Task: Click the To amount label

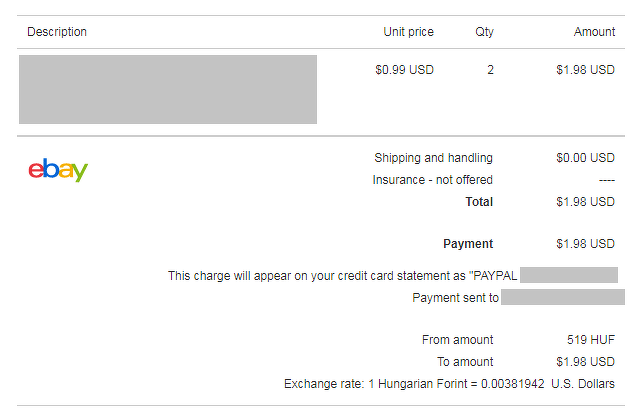Action: pos(464,362)
